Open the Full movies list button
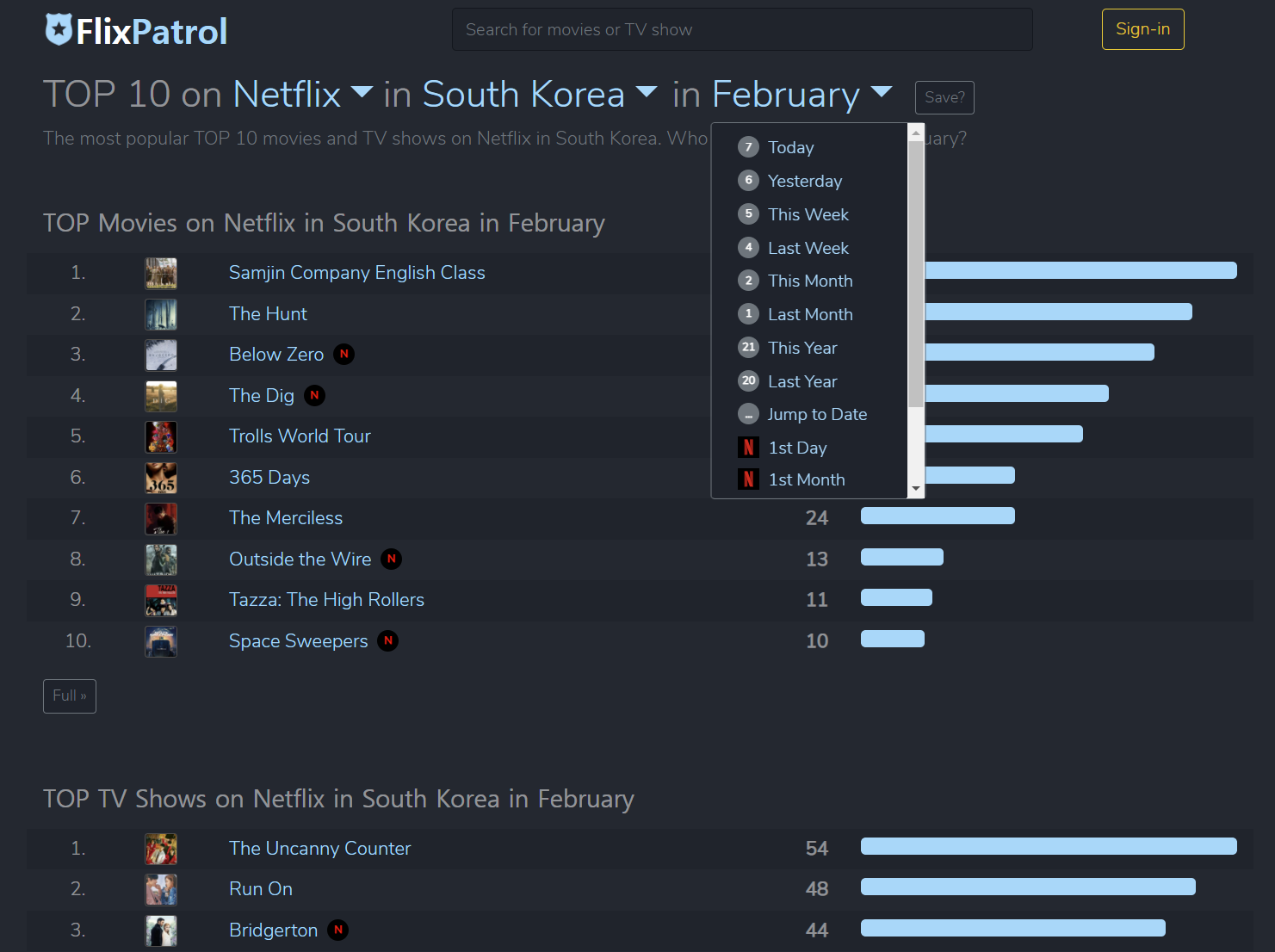Viewport: 1275px width, 952px height. point(70,695)
